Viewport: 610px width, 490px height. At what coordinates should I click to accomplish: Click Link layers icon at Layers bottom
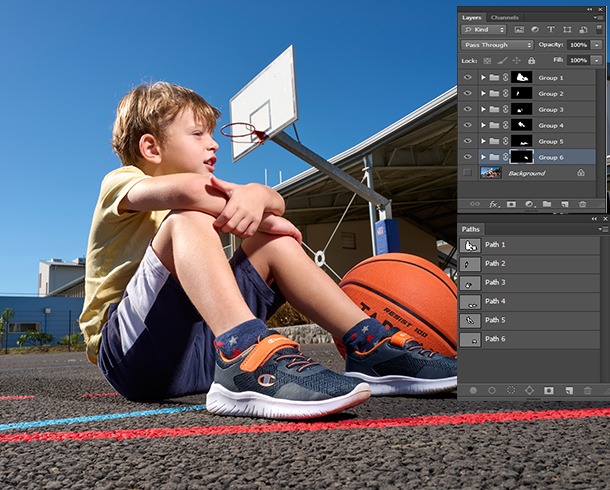tap(475, 204)
